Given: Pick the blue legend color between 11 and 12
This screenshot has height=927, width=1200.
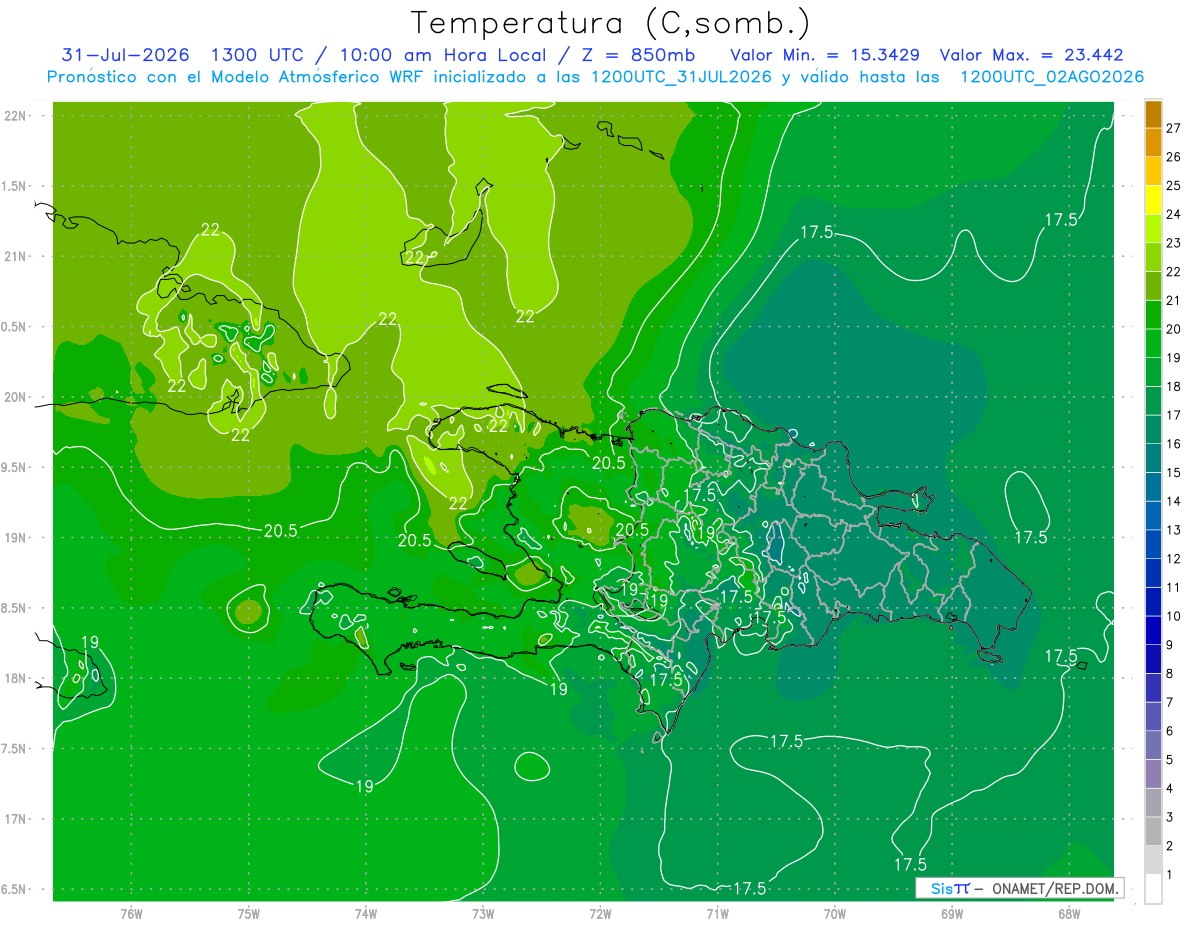Looking at the screenshot, I should pos(1153,574).
